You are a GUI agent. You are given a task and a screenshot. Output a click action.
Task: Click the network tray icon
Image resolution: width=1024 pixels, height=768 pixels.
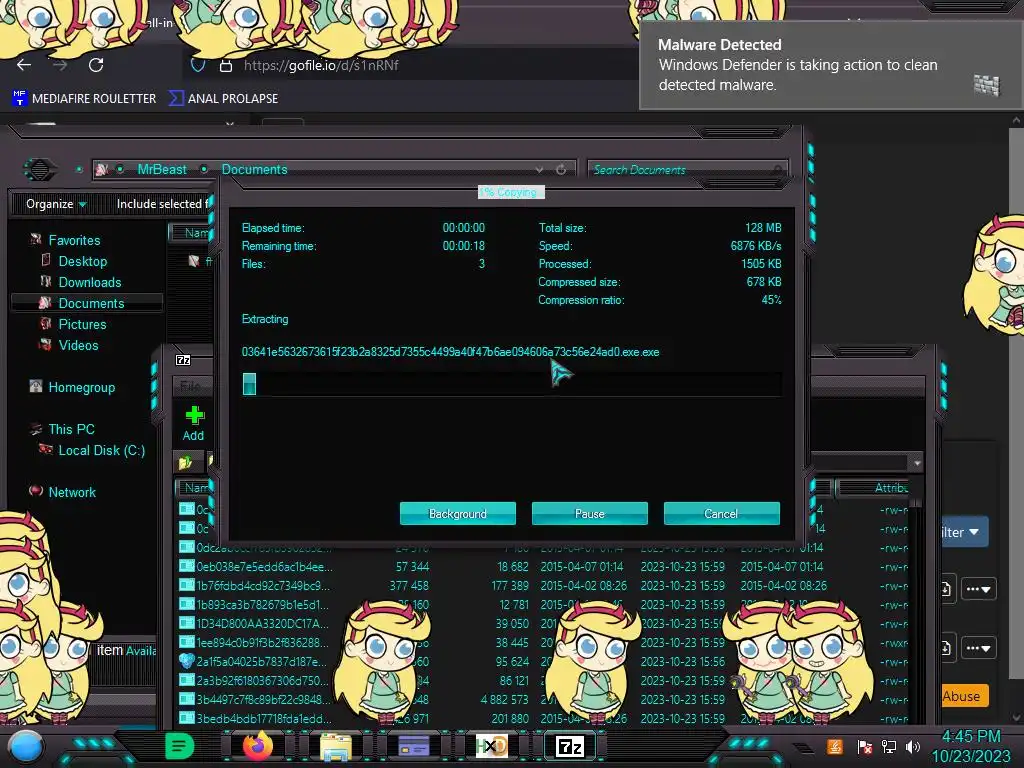pos(889,746)
